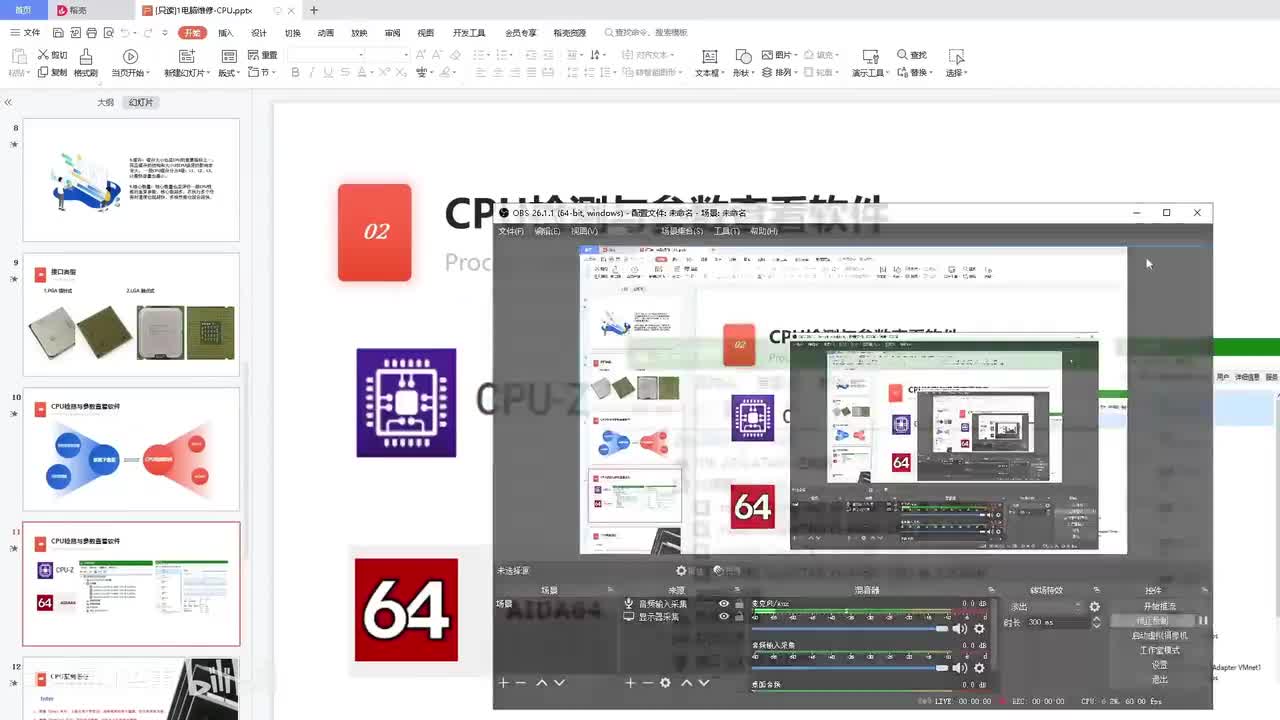Open OBS 设置 from the controls panel
This screenshot has height=720, width=1280.
[1160, 665]
